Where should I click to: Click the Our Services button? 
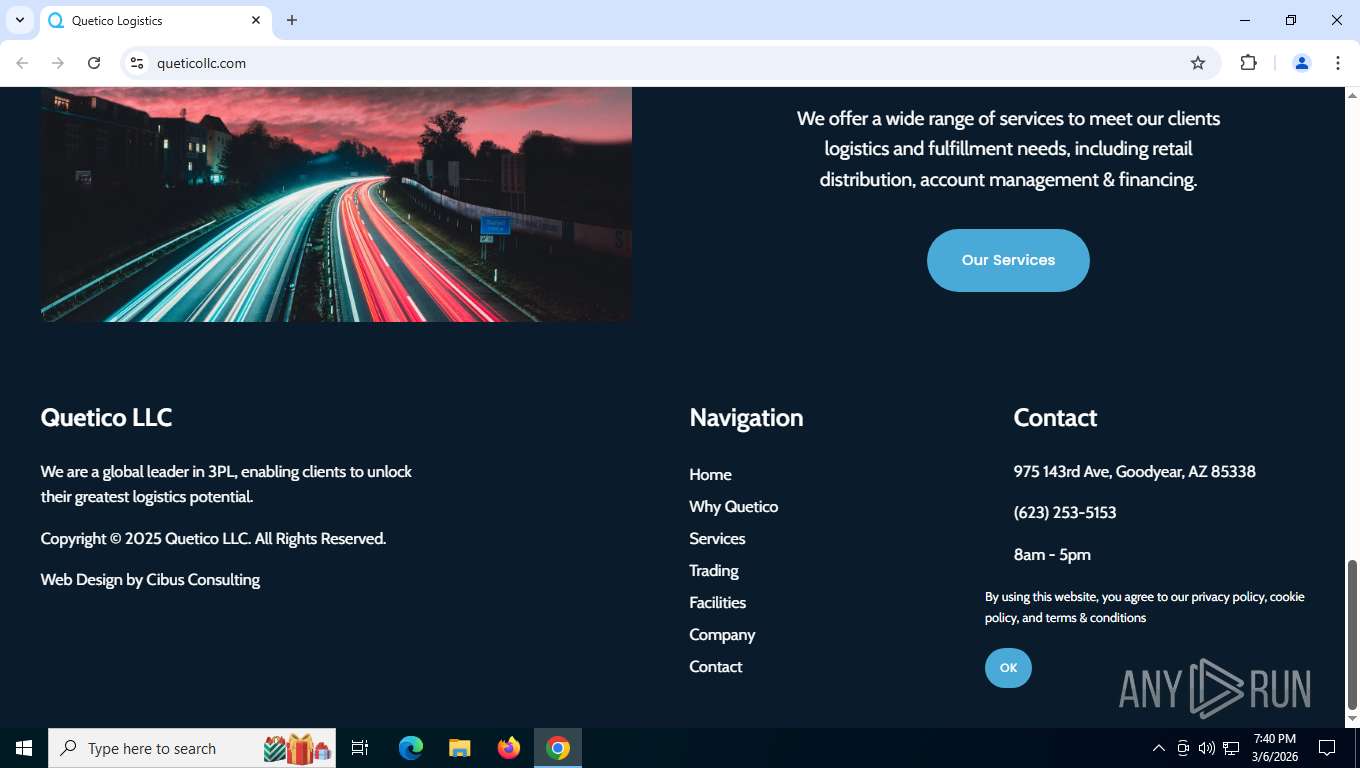click(x=1008, y=260)
